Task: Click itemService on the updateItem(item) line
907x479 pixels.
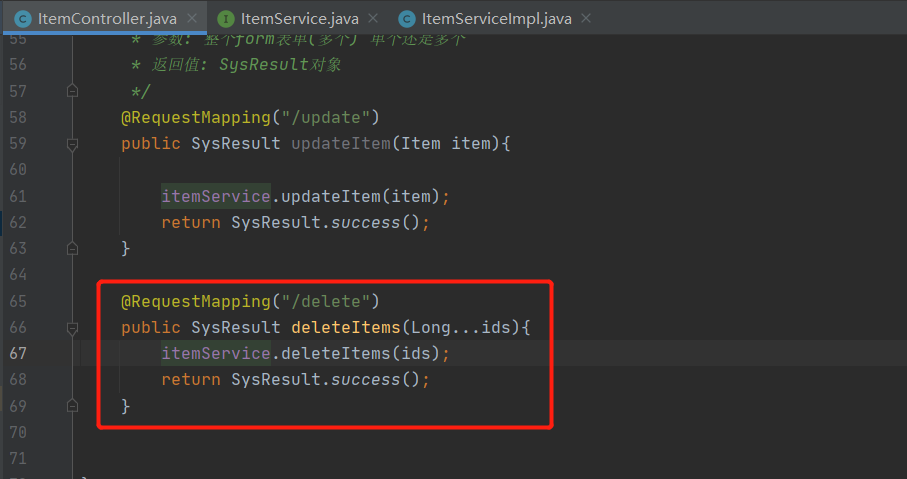Action: tap(216, 196)
